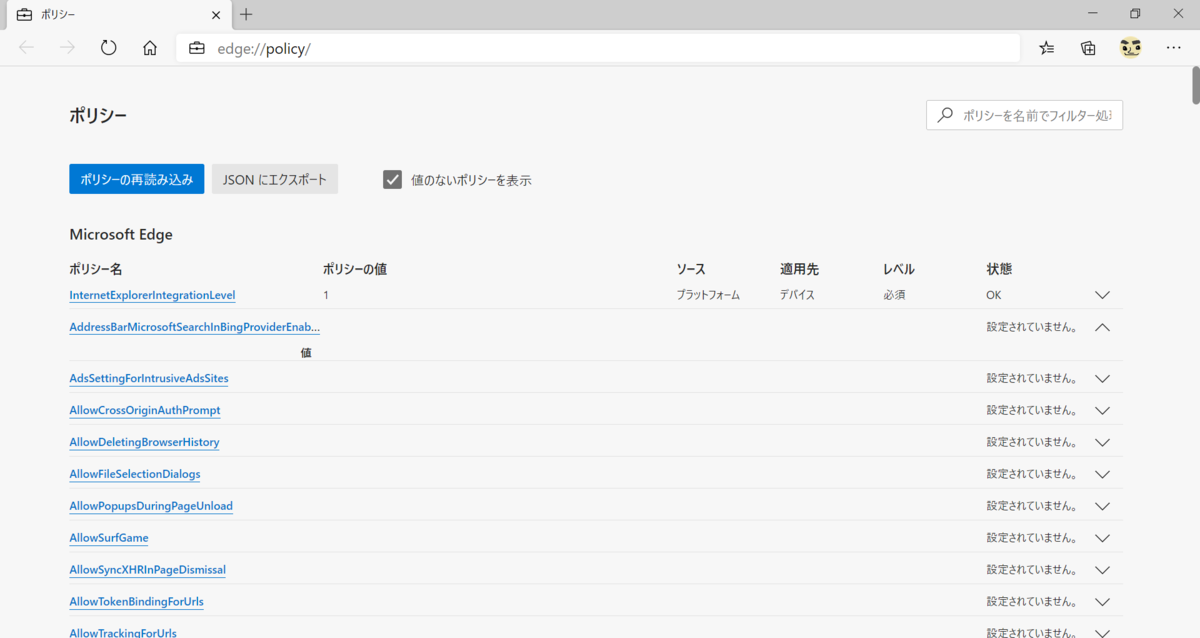The height and width of the screenshot is (638, 1200).
Task: Open AllowSyncXHRInPageDismissal link
Action: 147,570
